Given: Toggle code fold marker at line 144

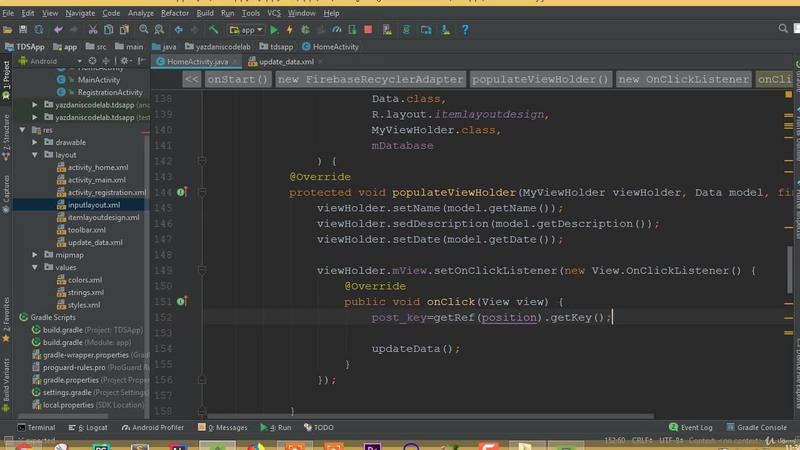Looking at the screenshot, I should point(202,192).
